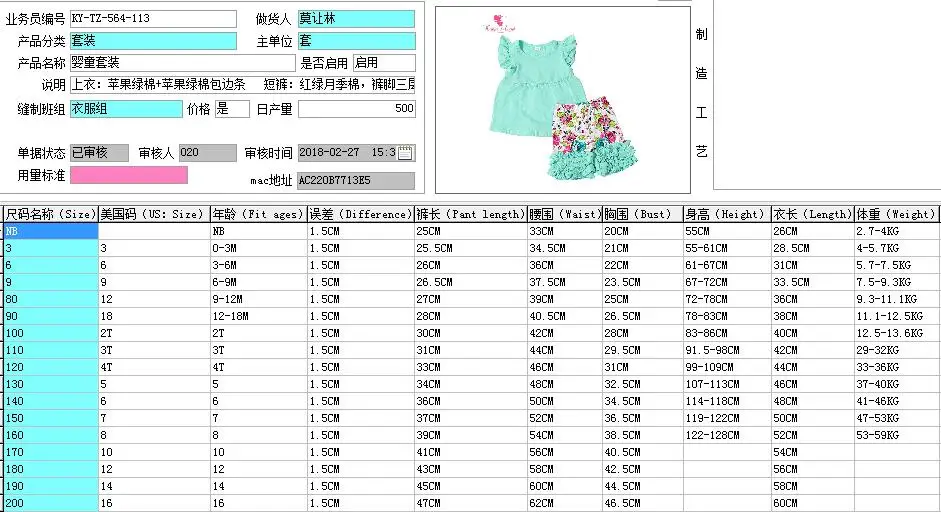Click the 制造工艺 vertical label
This screenshot has height=512, width=941.
701,93
